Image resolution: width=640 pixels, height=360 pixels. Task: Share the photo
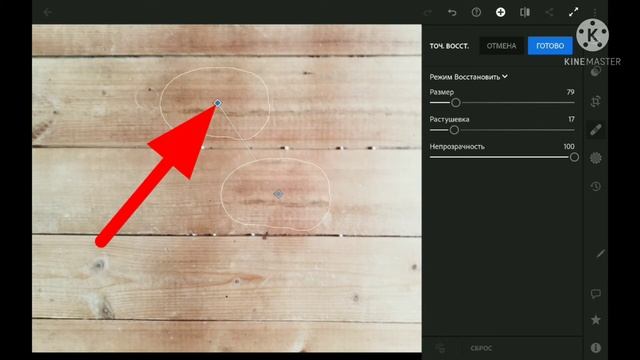[x=549, y=12]
